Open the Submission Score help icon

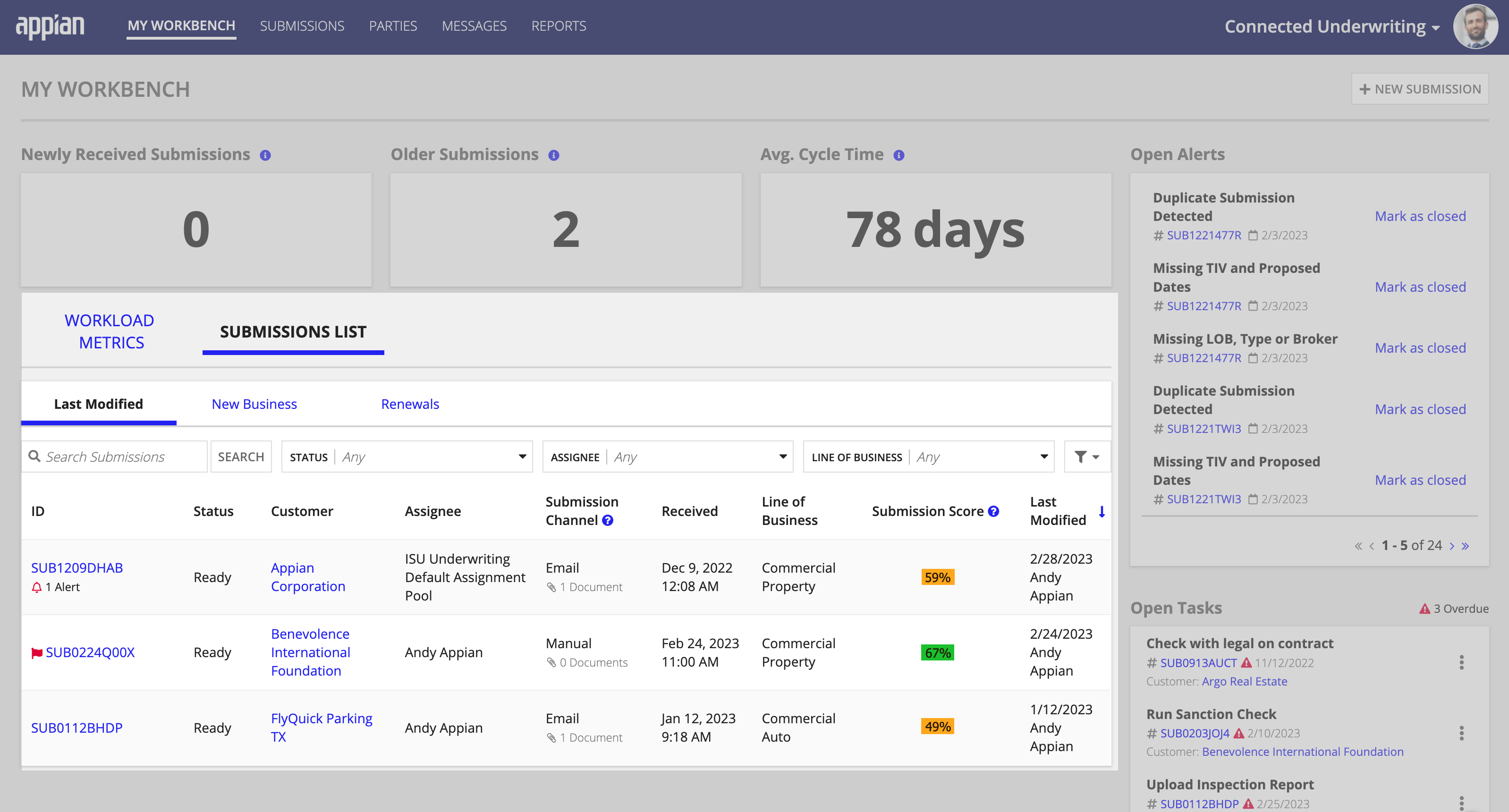[993, 511]
